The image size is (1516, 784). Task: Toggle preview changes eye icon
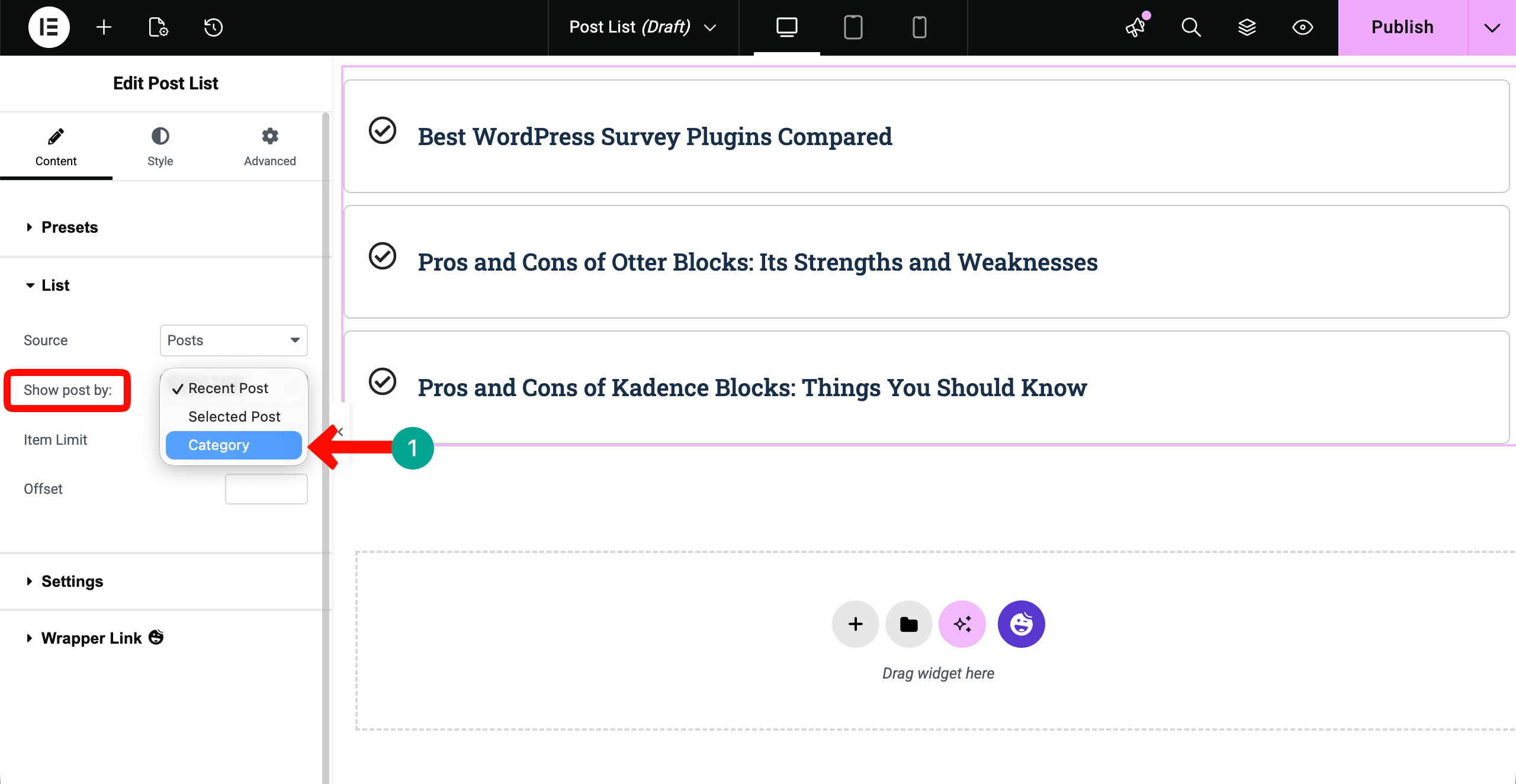coord(1302,27)
